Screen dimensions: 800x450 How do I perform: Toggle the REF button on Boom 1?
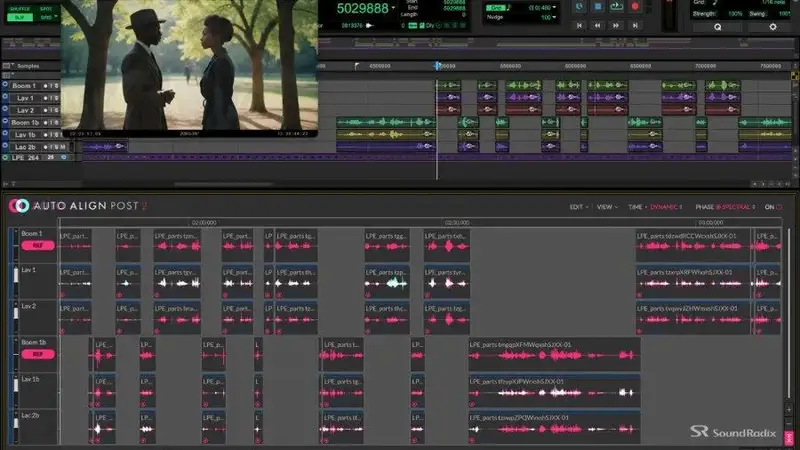coord(38,245)
